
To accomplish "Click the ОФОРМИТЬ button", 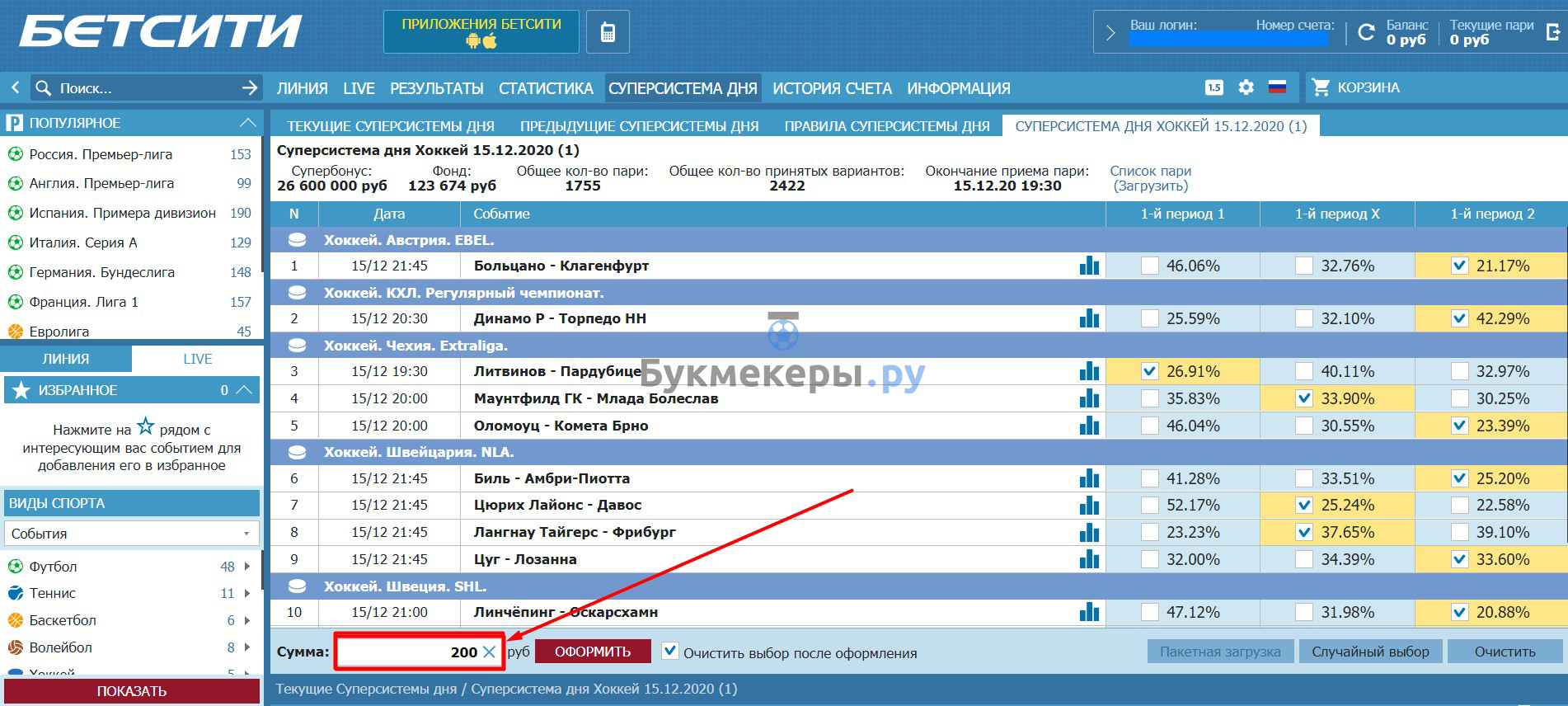I will (593, 652).
